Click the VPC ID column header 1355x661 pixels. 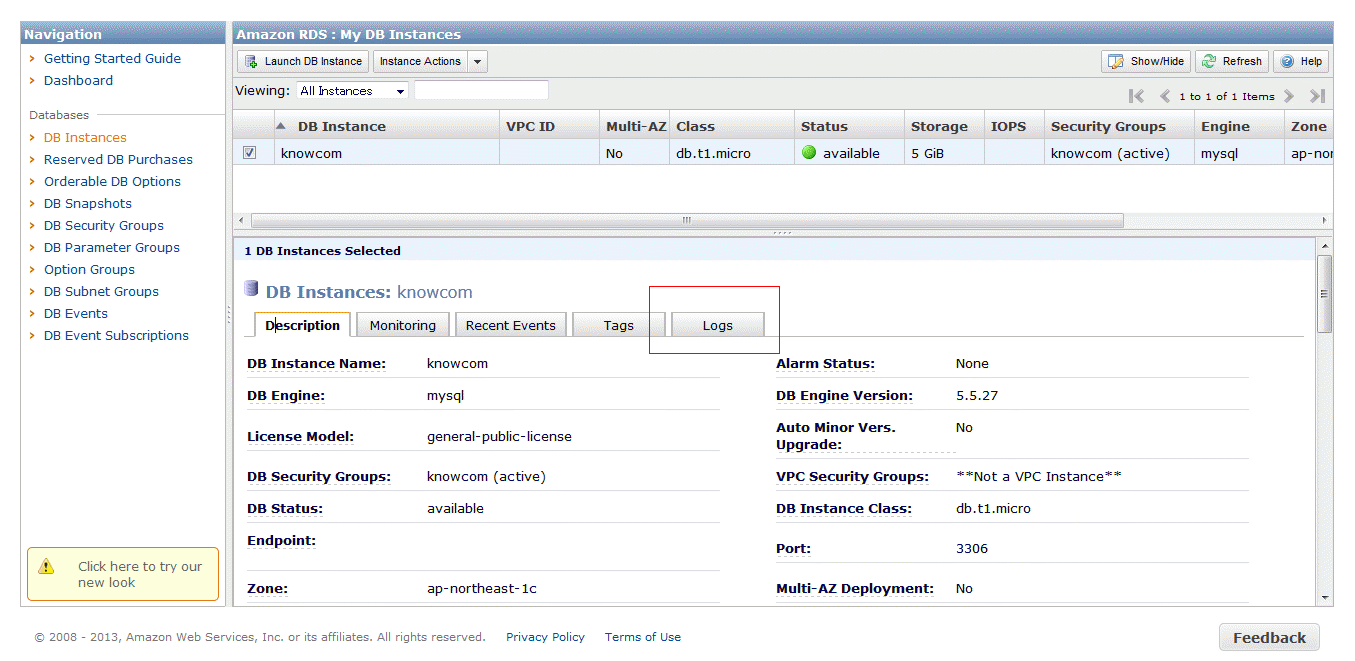(x=549, y=127)
